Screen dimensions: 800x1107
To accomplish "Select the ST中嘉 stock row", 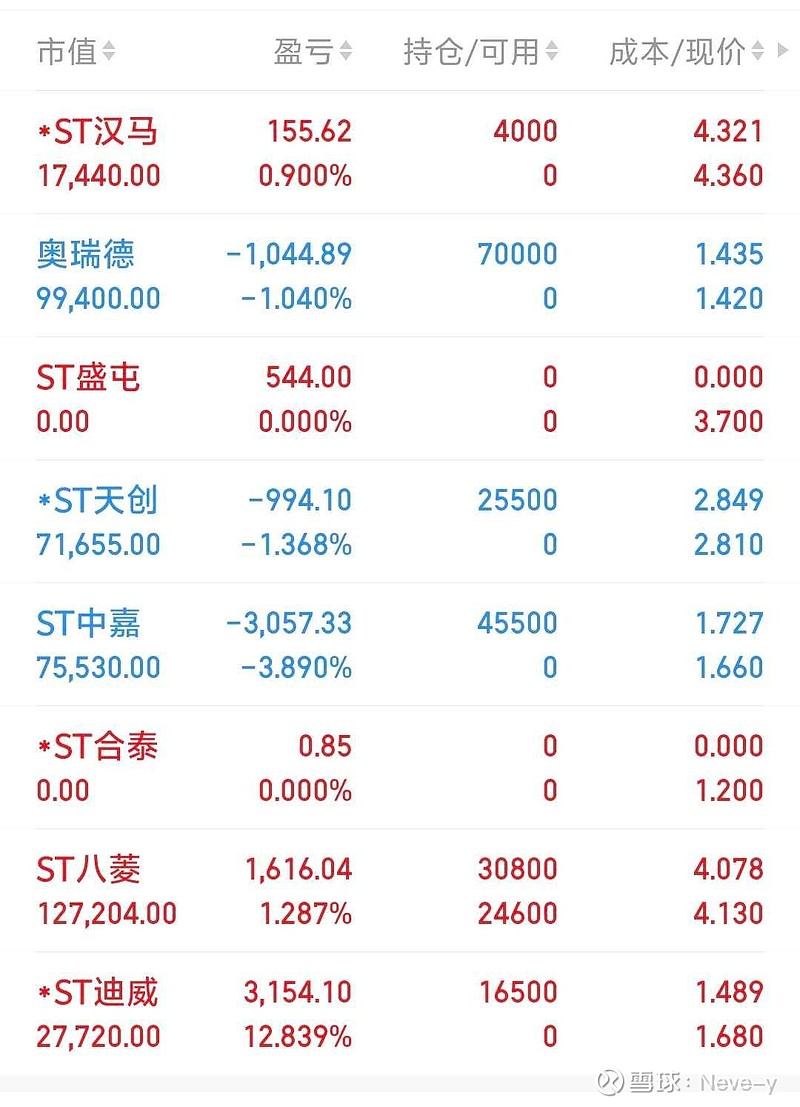I will (400, 644).
